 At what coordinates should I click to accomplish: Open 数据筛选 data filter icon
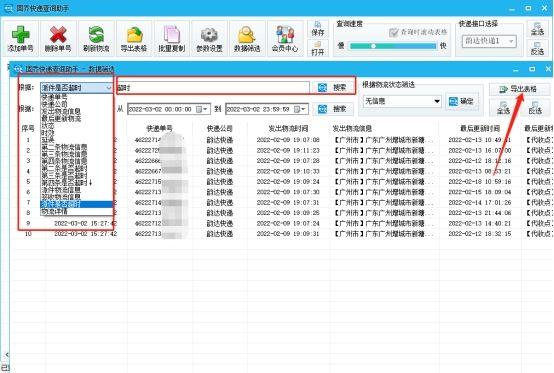point(247,38)
